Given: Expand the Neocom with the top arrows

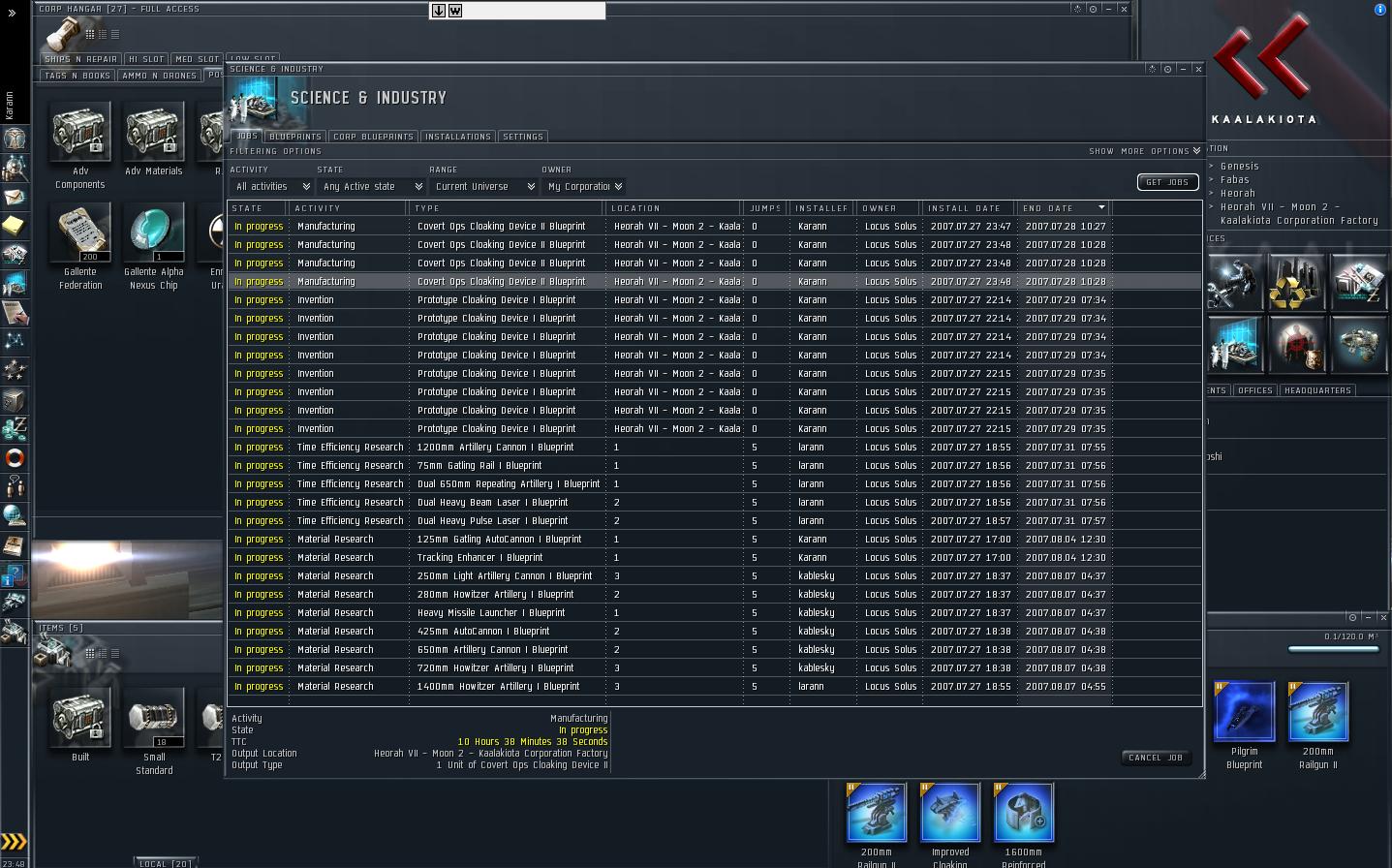Looking at the screenshot, I should coord(13,13).
